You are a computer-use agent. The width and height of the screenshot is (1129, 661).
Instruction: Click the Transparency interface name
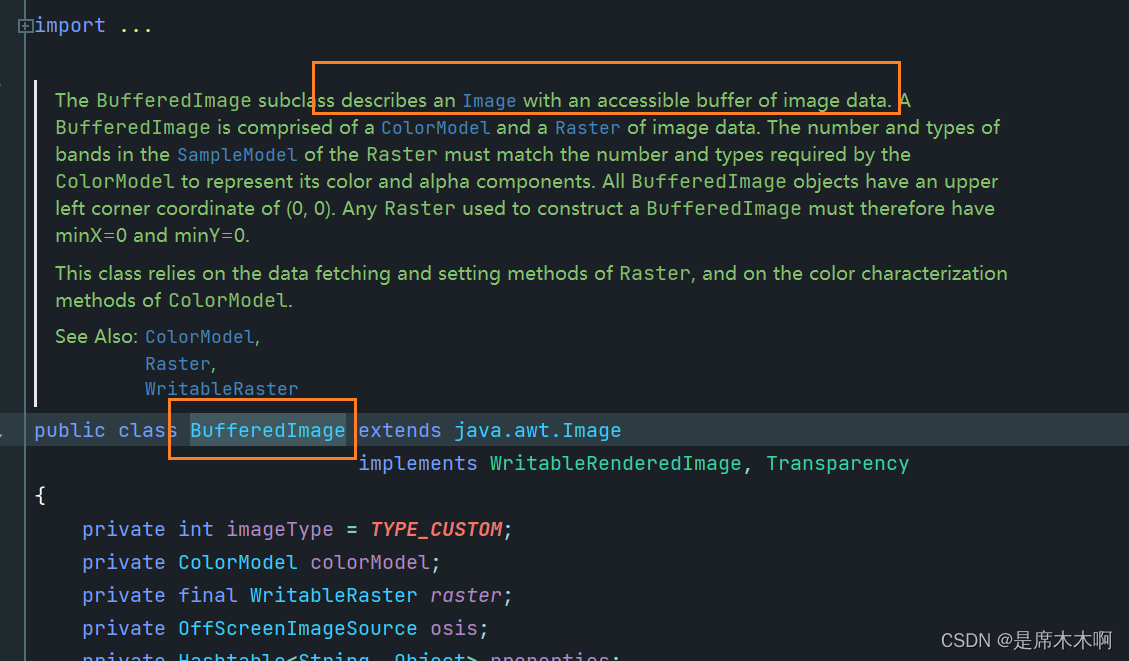tap(837, 463)
